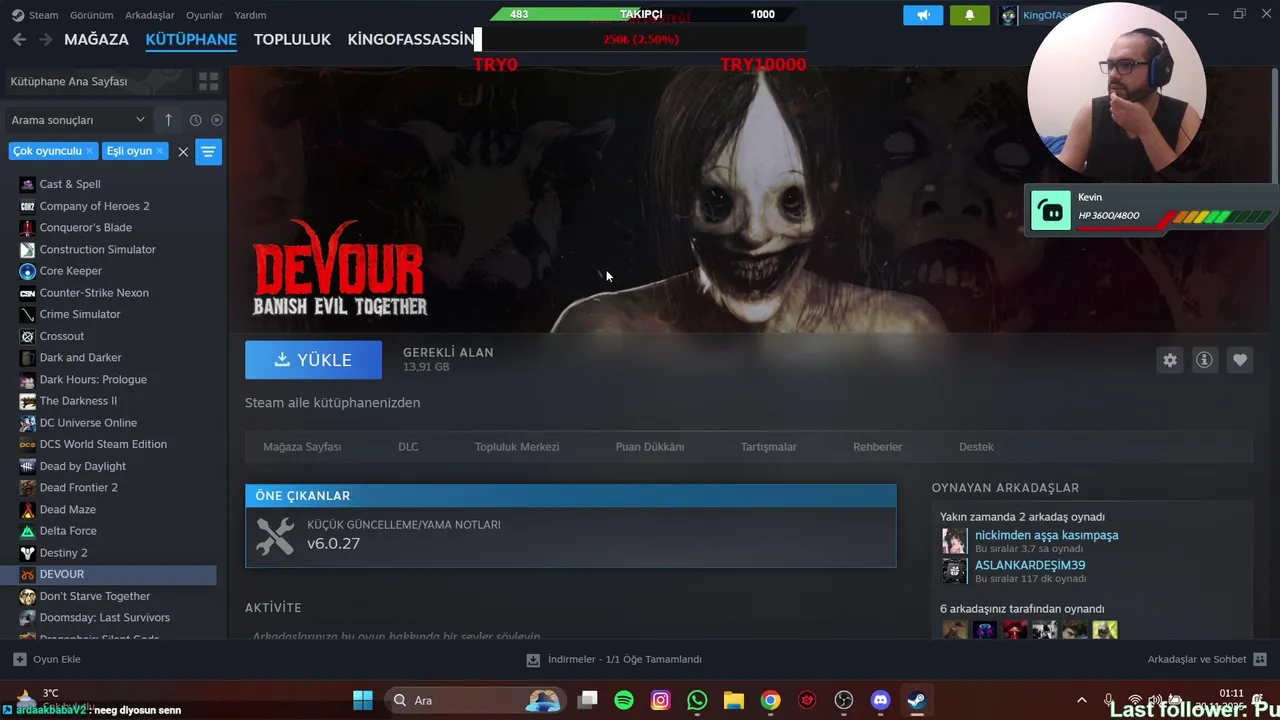Screen dimensions: 1280x720
Task: Show hidden system tray icons chevron
Action: pos(1081,700)
